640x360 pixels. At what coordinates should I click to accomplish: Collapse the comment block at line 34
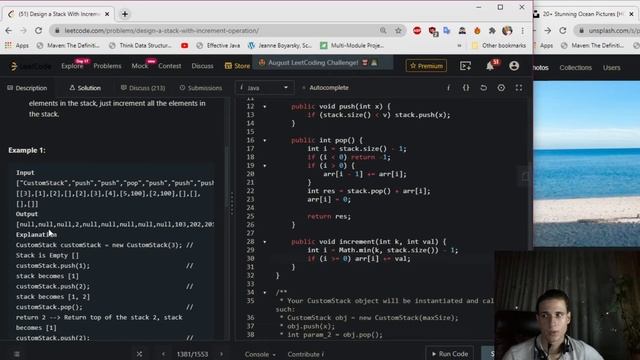click(265, 292)
